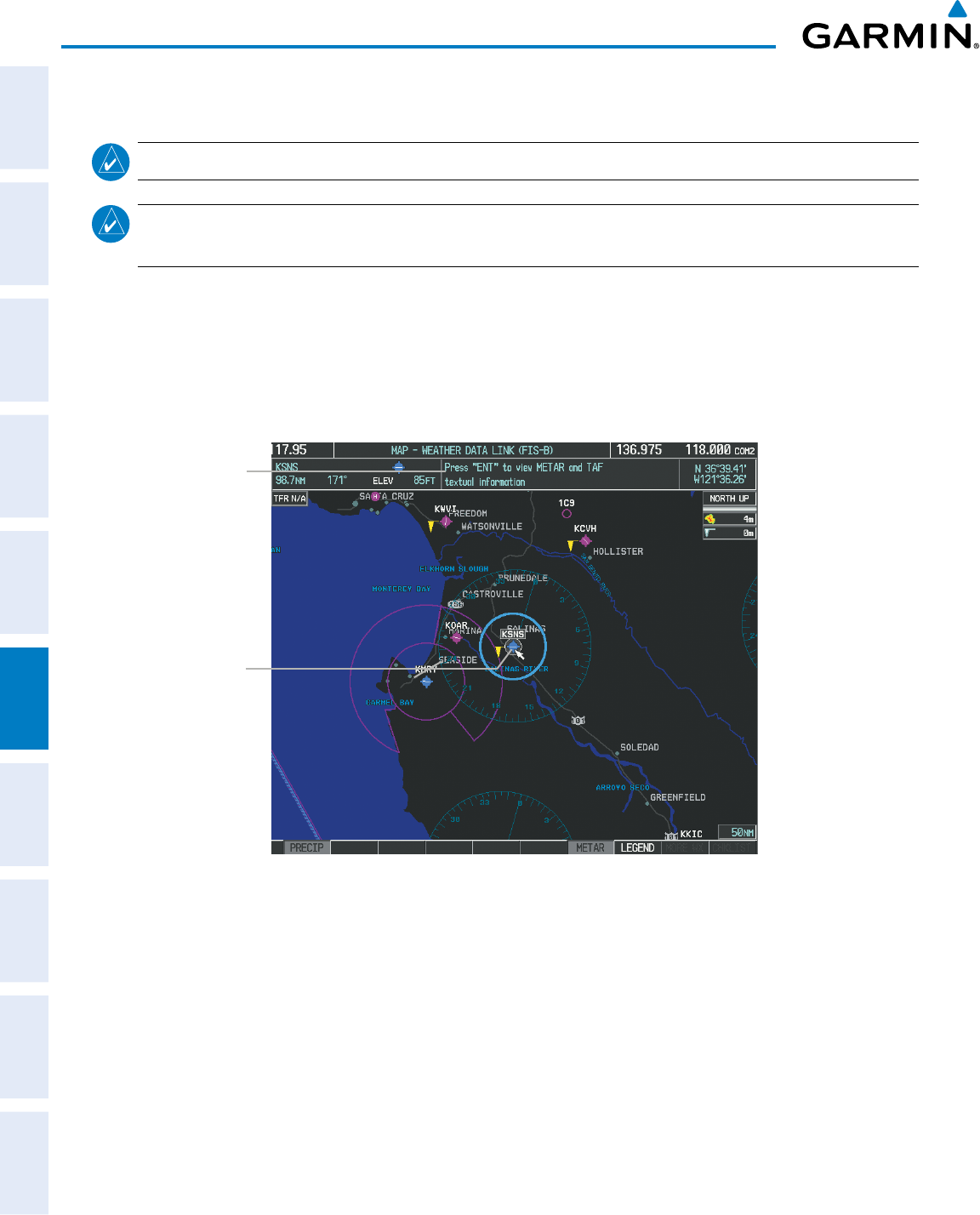Click the KKIC airport label
980x1215 pixels.
[x=692, y=835]
